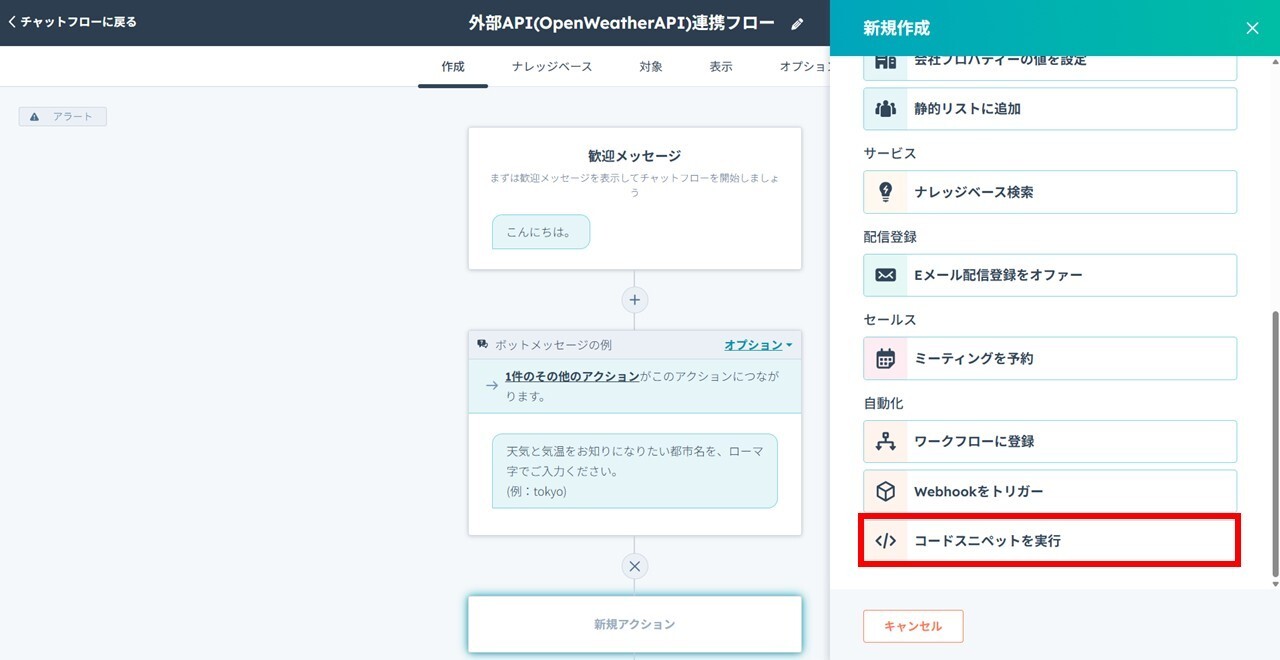Screen dimensions: 1280x660
Task: Select the コードスニペットを実行 code icon
Action: tap(886, 540)
